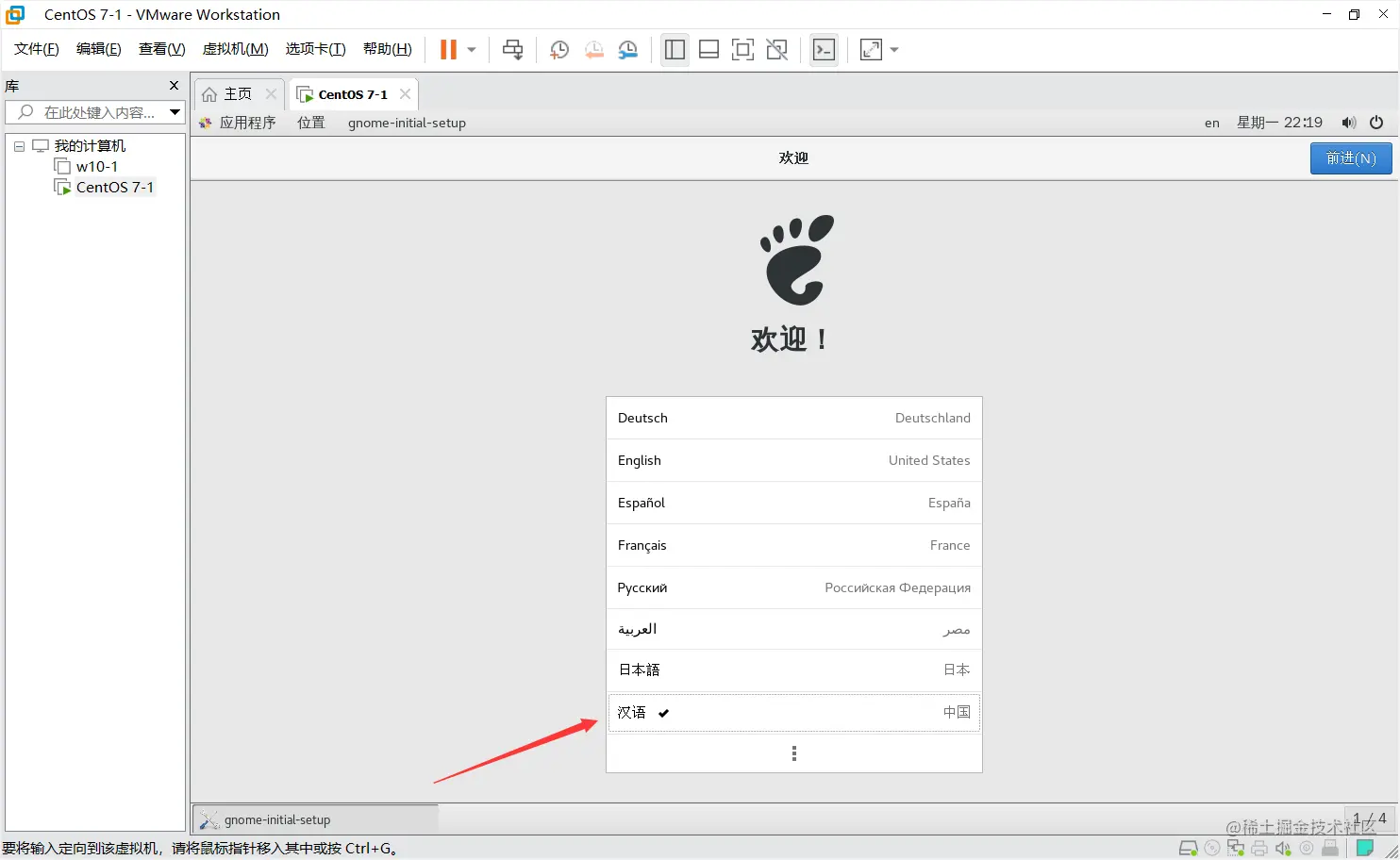Show more languages with the three dots
Screen dimensions: 1400x860
coord(794,753)
